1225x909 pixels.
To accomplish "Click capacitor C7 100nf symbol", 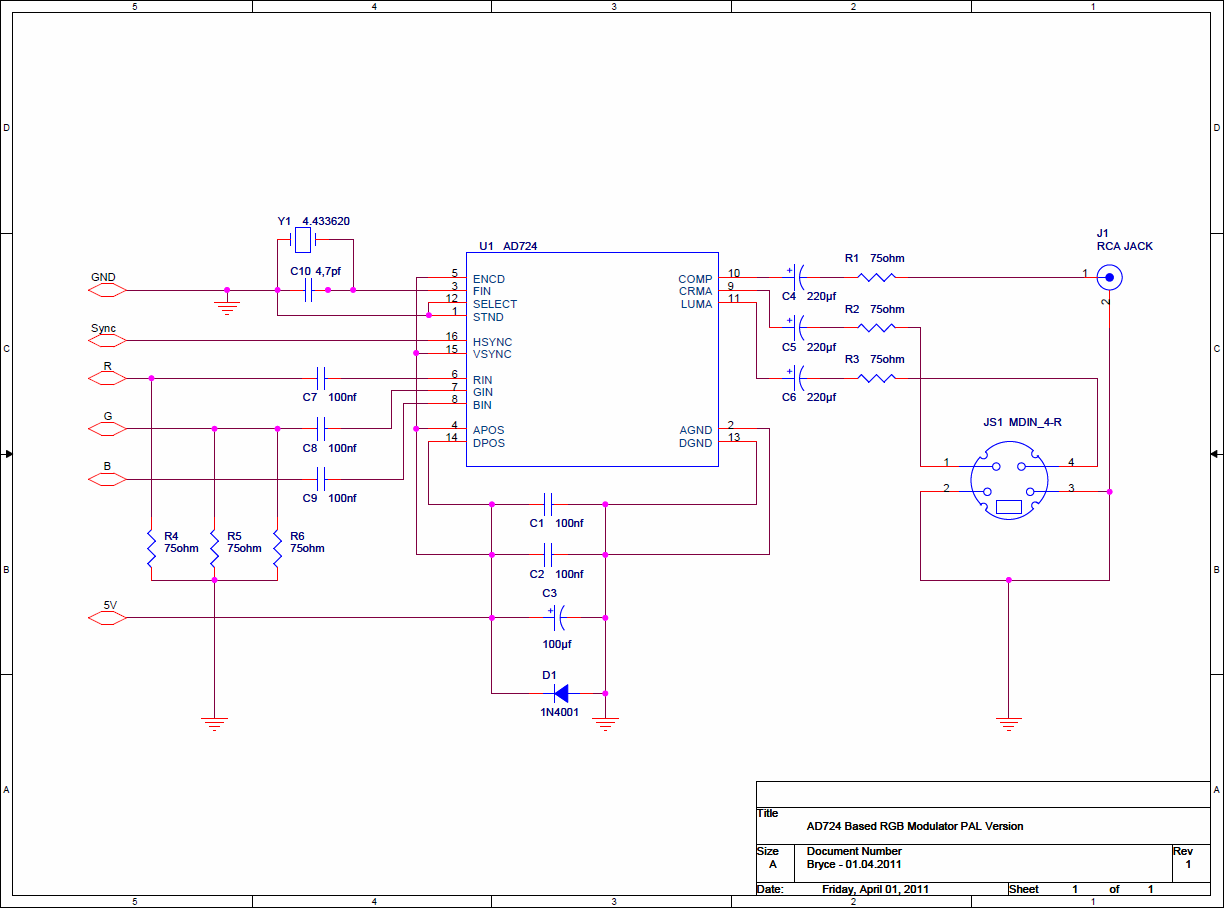I will 321,379.
